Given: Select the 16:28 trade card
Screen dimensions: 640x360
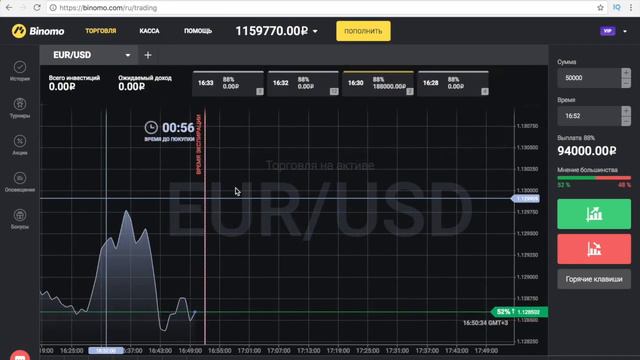Looking at the screenshot, I should pos(453,84).
